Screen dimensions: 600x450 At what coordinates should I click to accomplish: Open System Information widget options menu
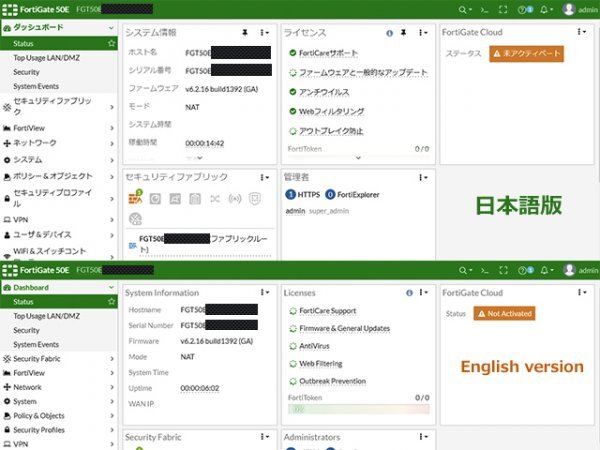pos(264,292)
